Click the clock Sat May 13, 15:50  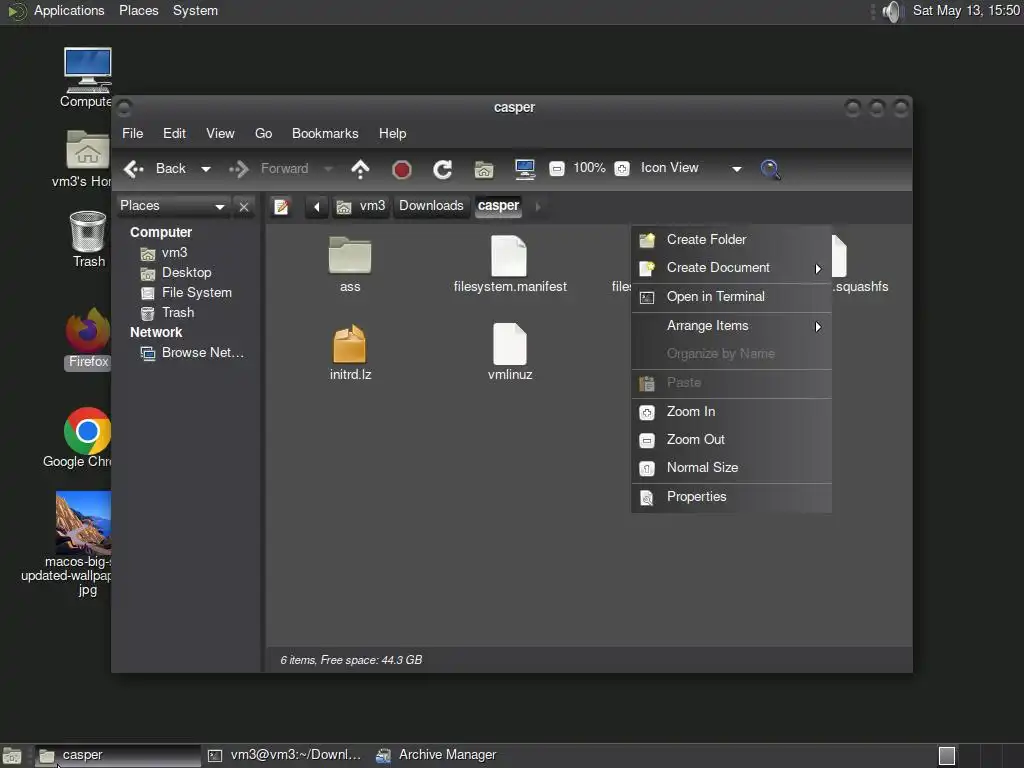point(965,11)
